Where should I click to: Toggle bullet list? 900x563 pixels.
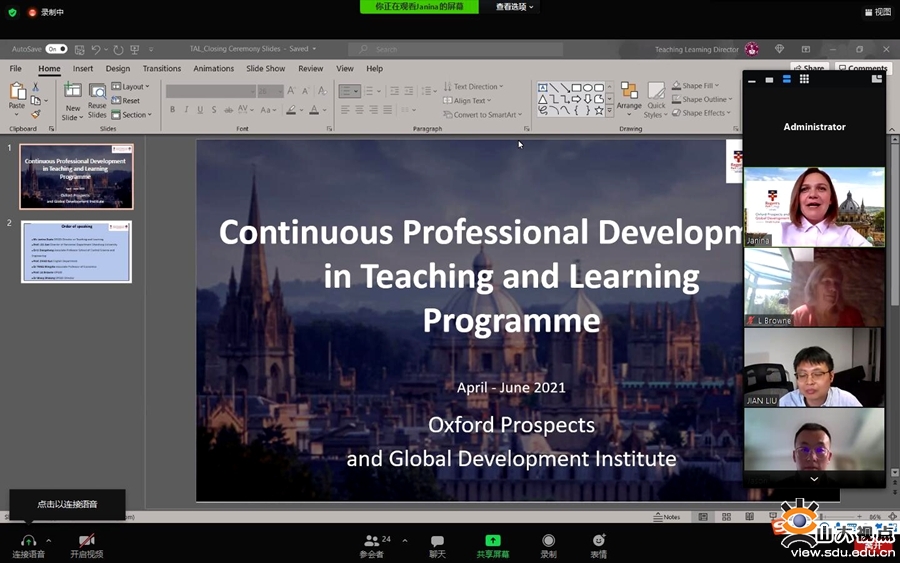click(x=346, y=91)
